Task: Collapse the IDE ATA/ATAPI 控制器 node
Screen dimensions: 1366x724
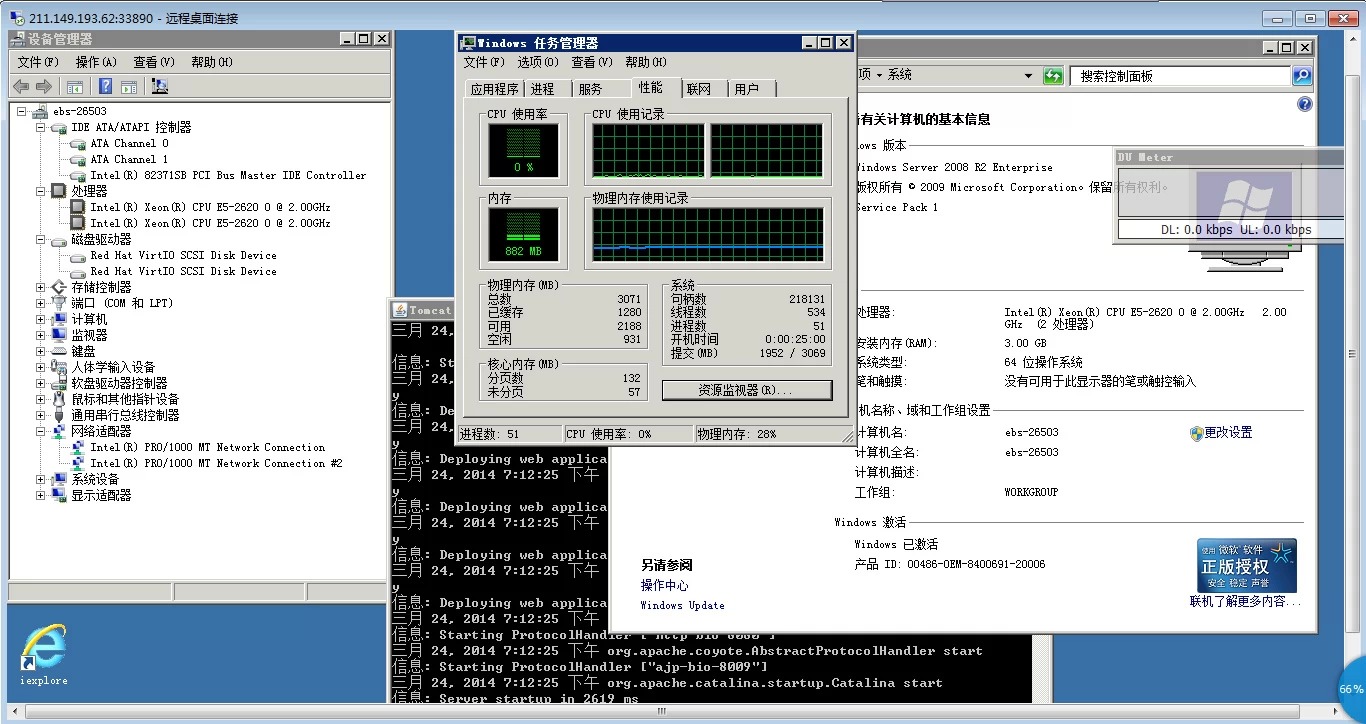Action: [x=41, y=127]
